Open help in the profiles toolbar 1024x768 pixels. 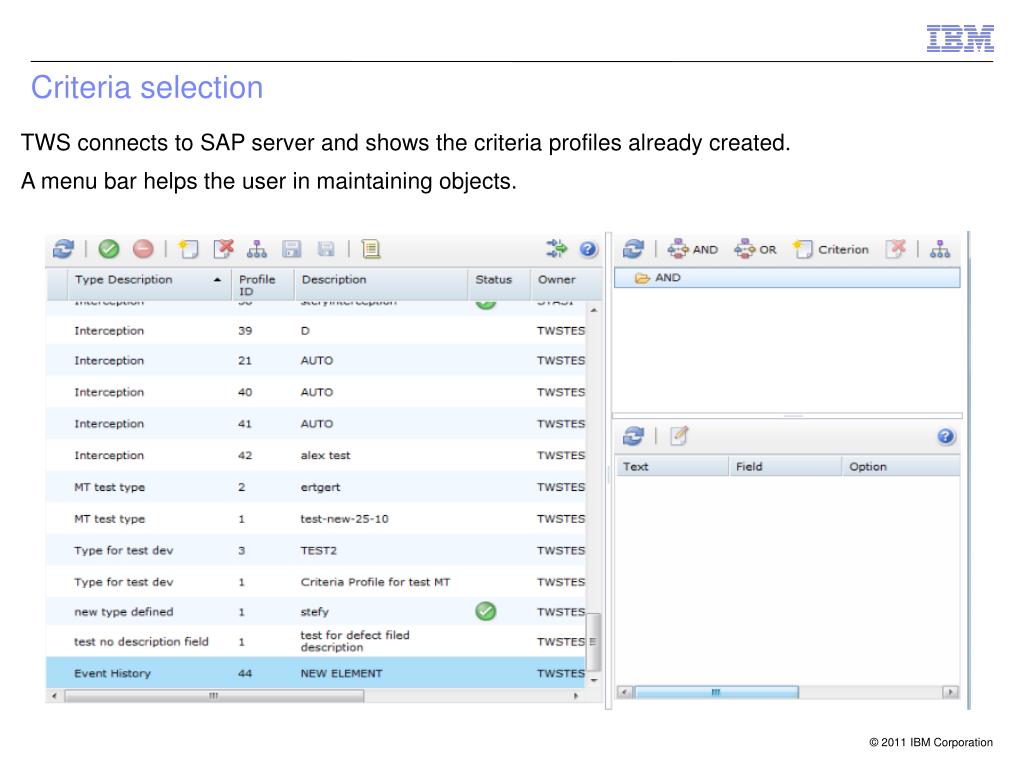click(x=588, y=249)
